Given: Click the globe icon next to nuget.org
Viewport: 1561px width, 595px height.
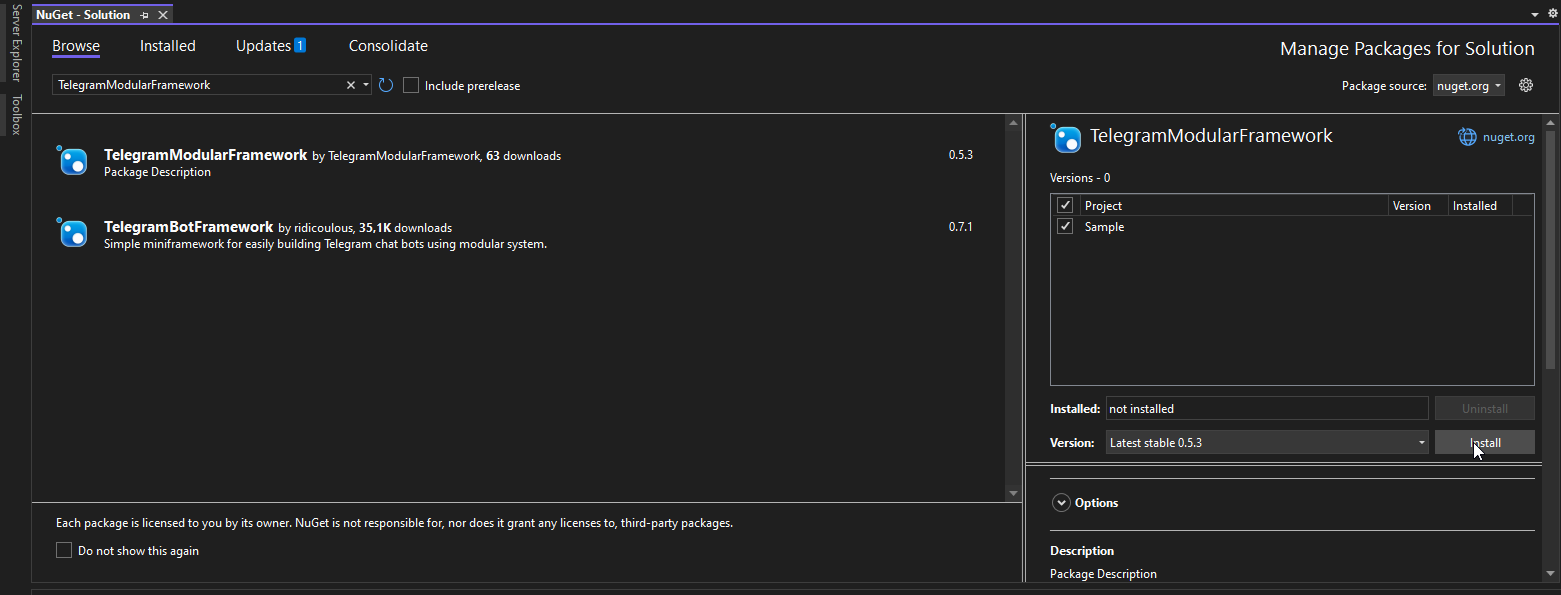Looking at the screenshot, I should coord(1467,137).
